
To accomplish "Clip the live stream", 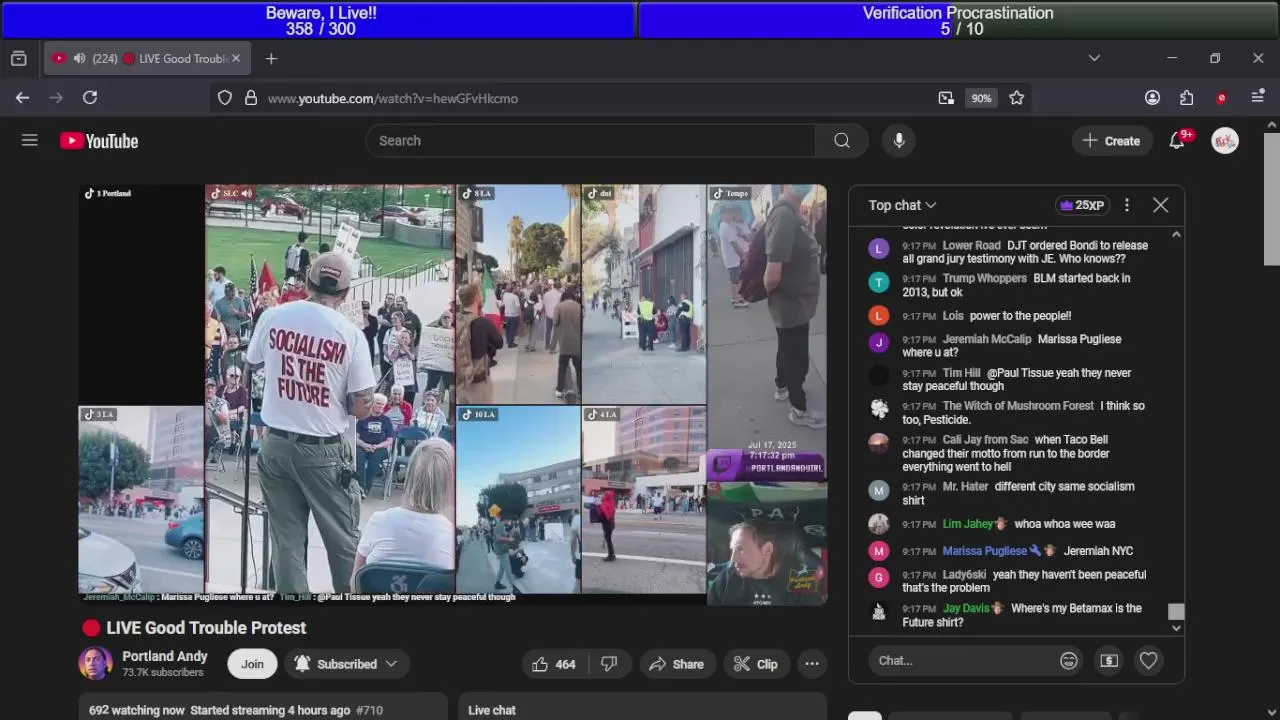I will coord(755,664).
